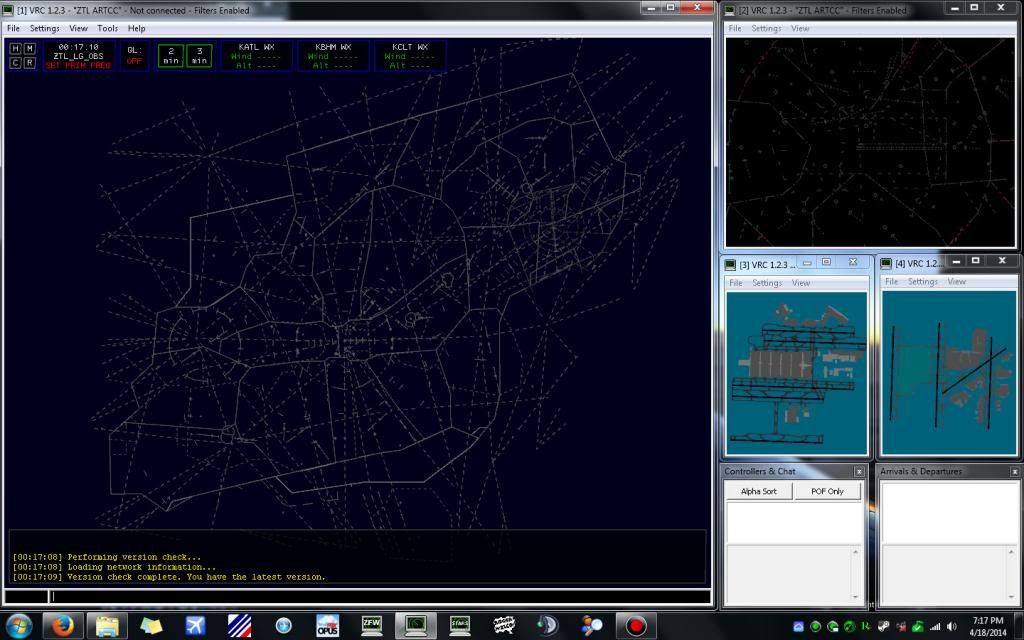Click the OPUS taskbar icon
The width and height of the screenshot is (1024, 640).
tap(327, 626)
